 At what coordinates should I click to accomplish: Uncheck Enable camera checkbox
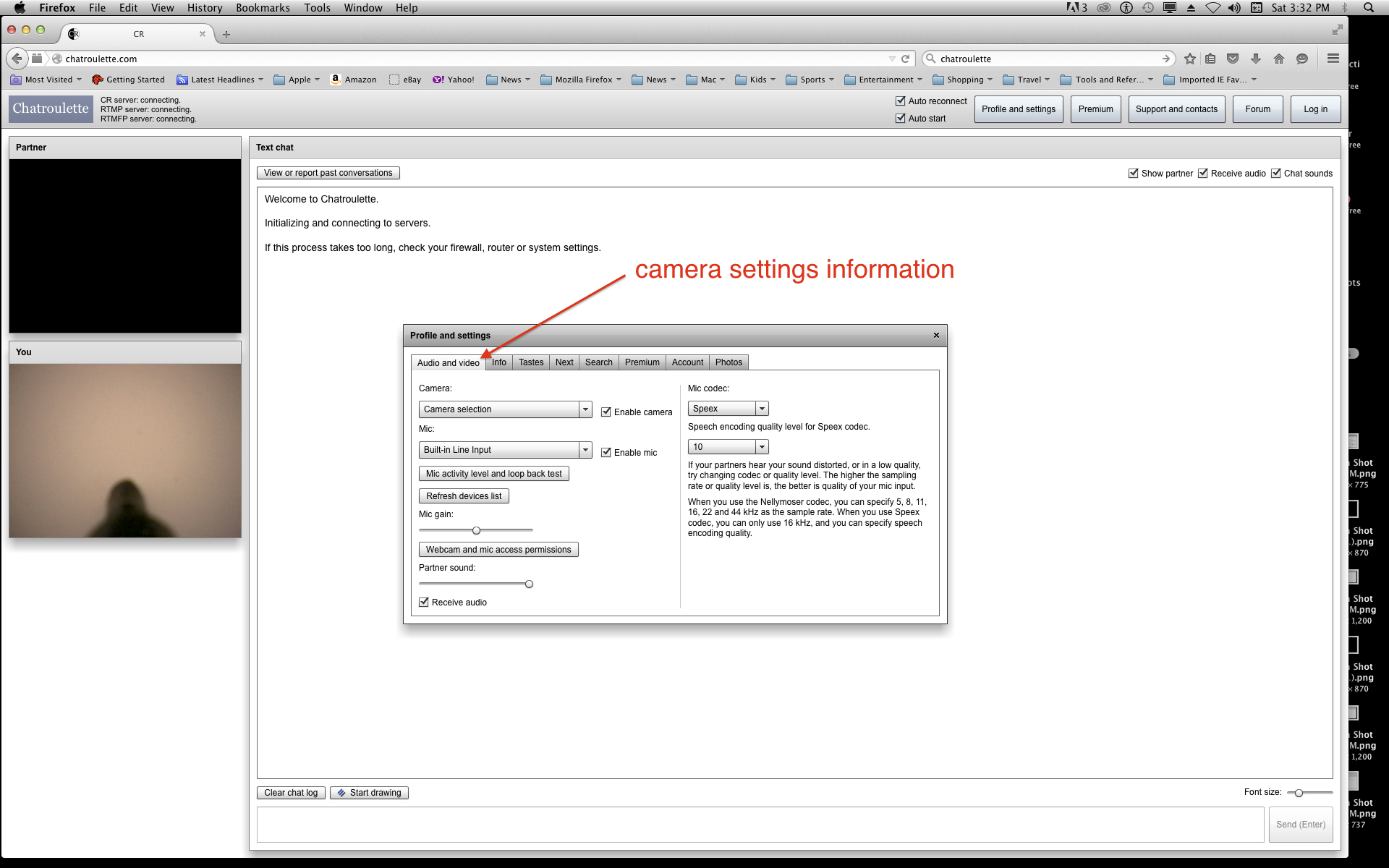[x=606, y=412]
